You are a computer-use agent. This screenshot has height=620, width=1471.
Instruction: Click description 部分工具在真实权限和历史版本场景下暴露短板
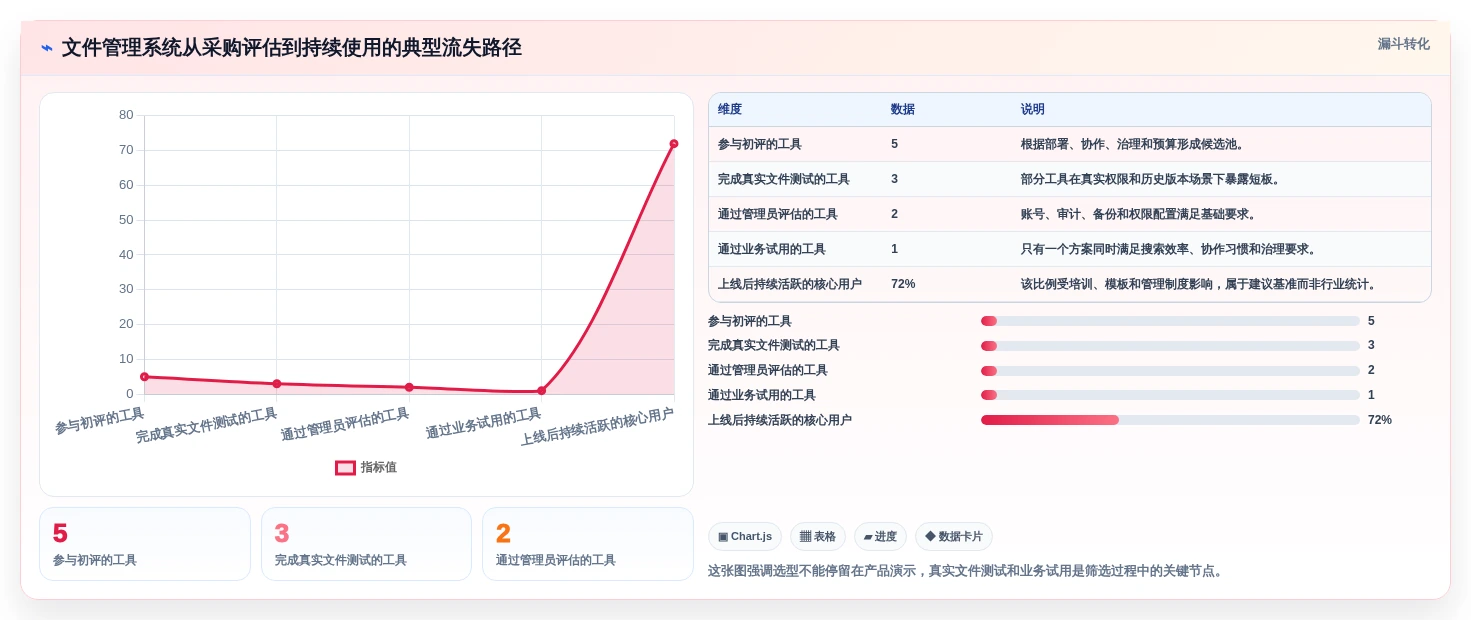pos(1153,179)
